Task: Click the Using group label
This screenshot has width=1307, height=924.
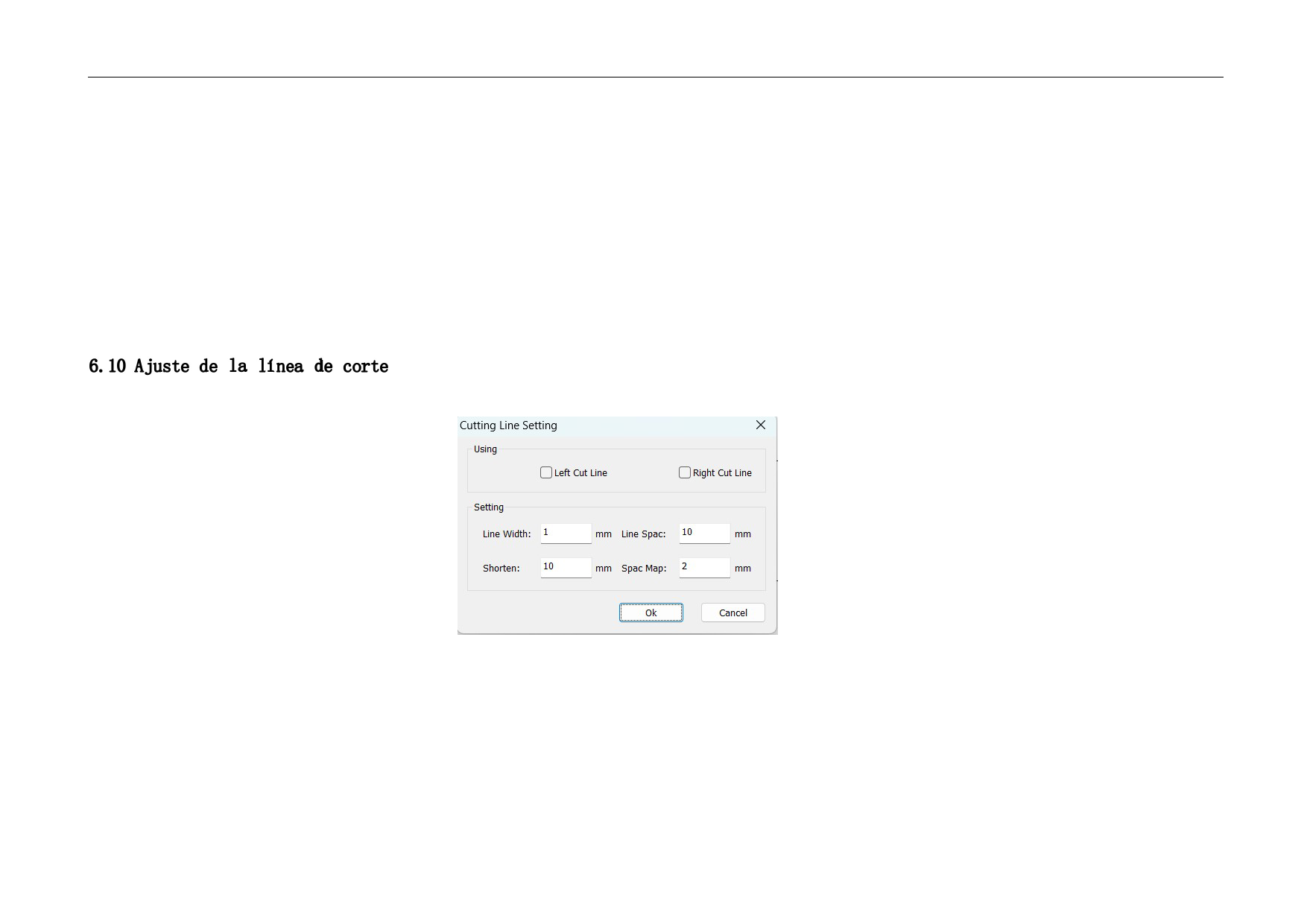Action: point(485,449)
